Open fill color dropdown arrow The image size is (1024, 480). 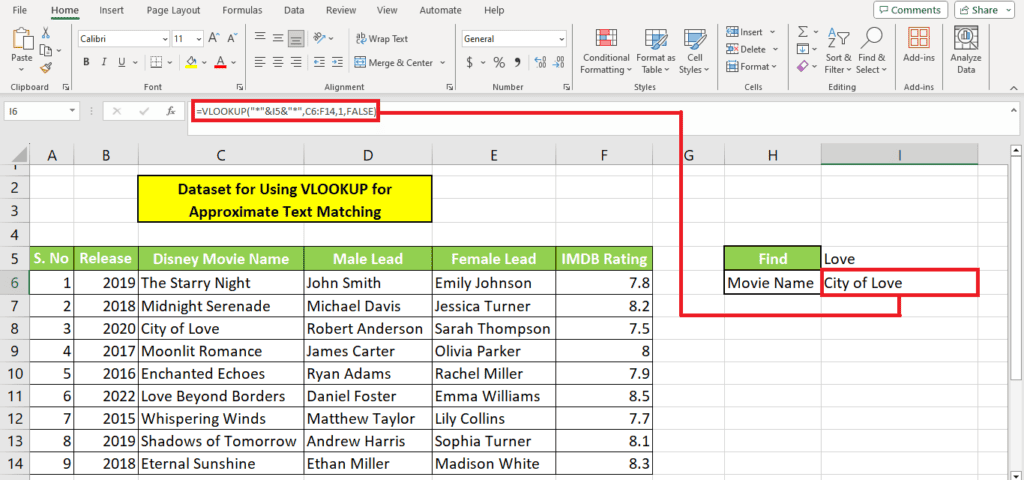coord(204,63)
